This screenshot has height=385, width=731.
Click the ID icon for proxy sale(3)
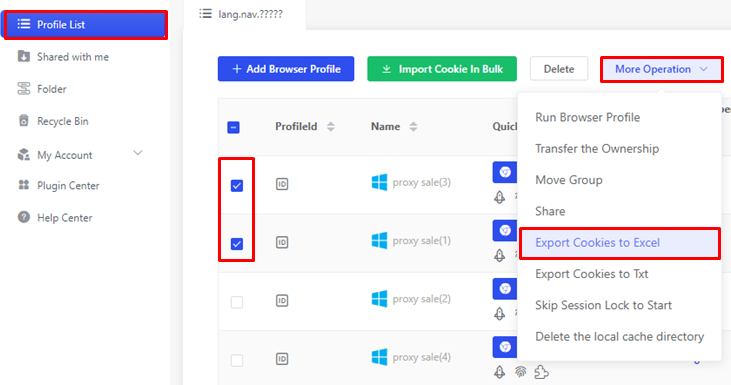coord(282,184)
